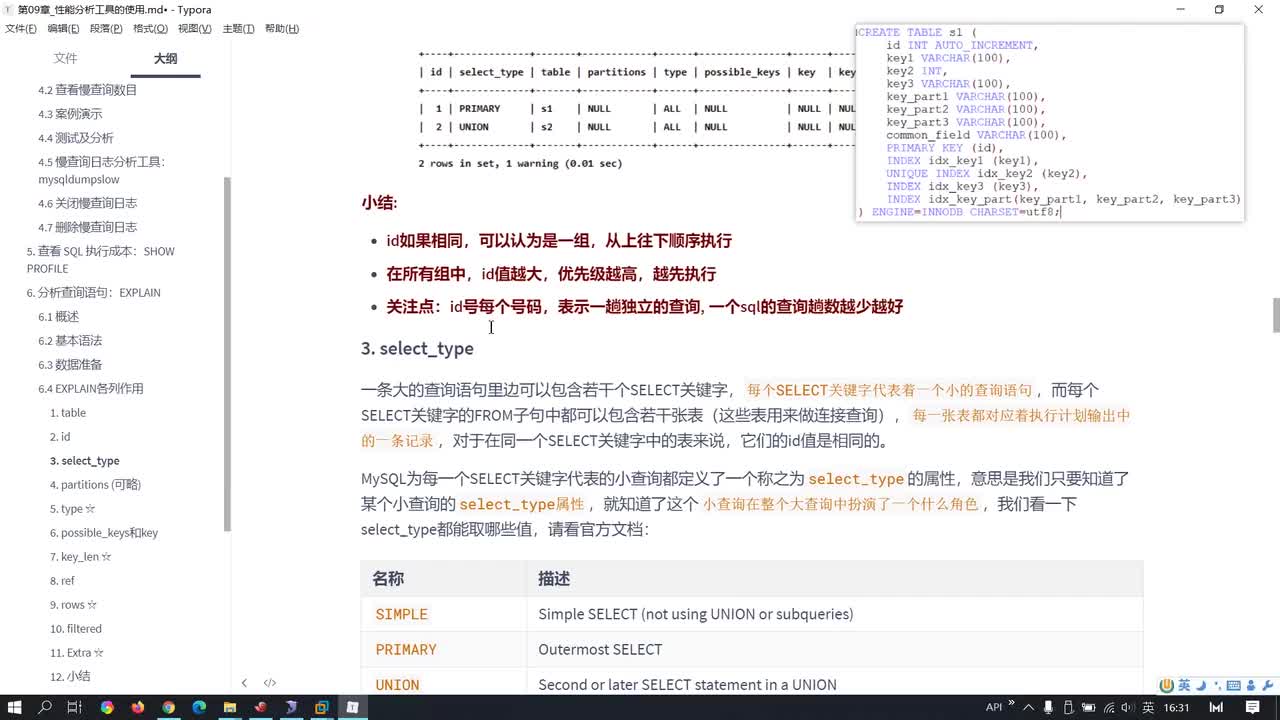
Task: Open the 文件(F) menu
Action: [x=21, y=29]
